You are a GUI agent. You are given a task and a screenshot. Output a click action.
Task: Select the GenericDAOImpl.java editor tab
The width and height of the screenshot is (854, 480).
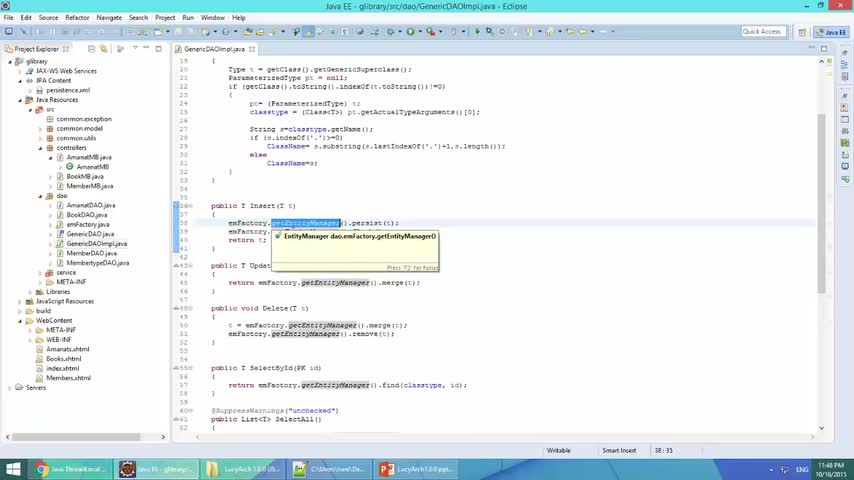tap(214, 49)
